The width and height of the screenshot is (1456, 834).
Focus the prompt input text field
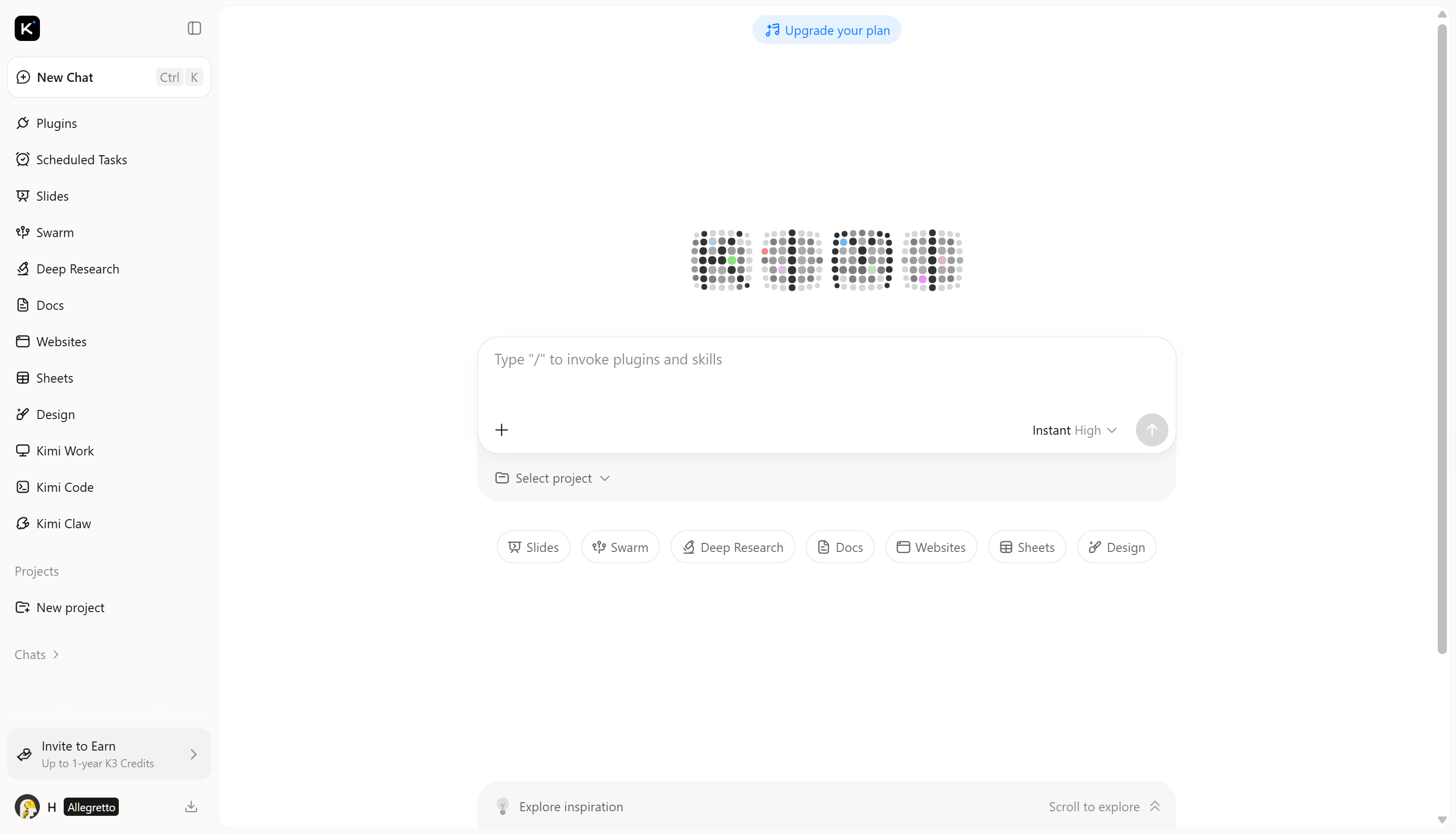826,373
